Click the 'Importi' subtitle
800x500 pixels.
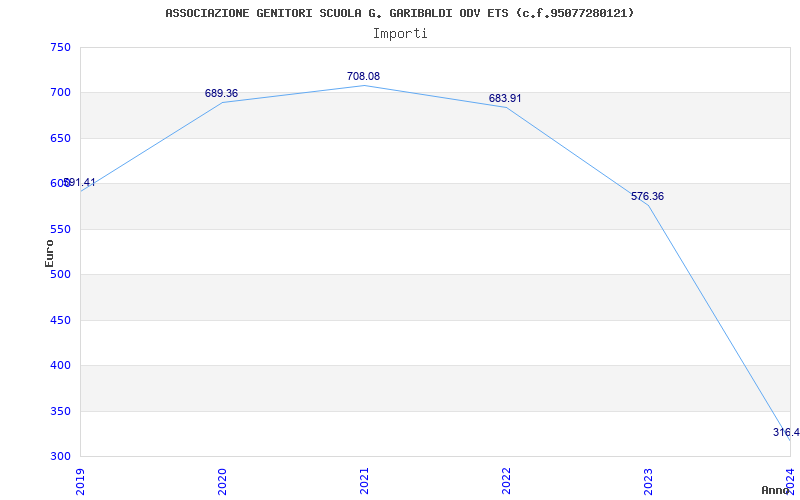coord(400,34)
